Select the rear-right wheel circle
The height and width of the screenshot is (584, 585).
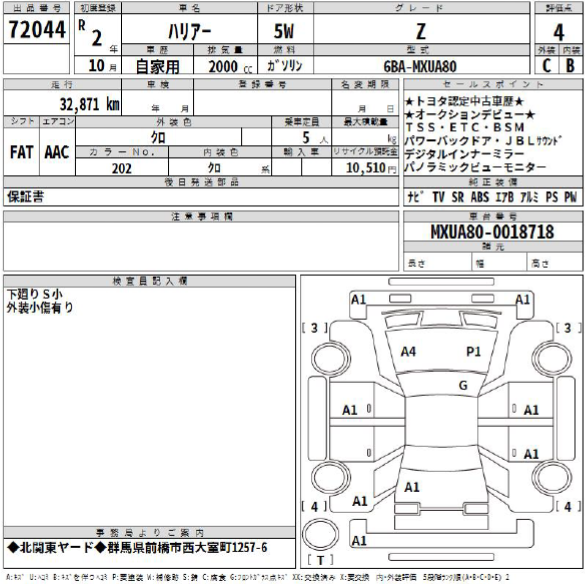[551, 478]
